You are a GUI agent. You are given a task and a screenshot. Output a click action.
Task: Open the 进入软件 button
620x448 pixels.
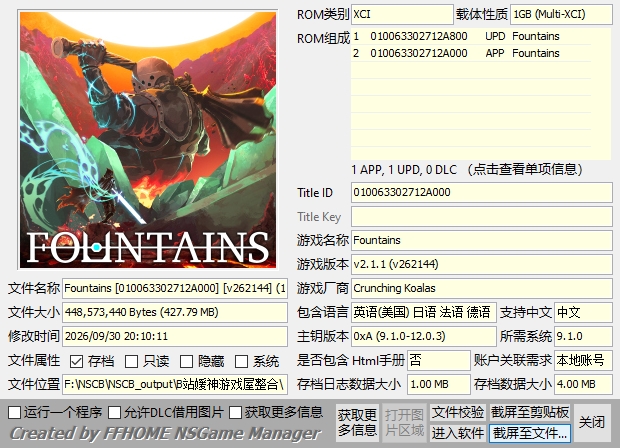click(458, 433)
